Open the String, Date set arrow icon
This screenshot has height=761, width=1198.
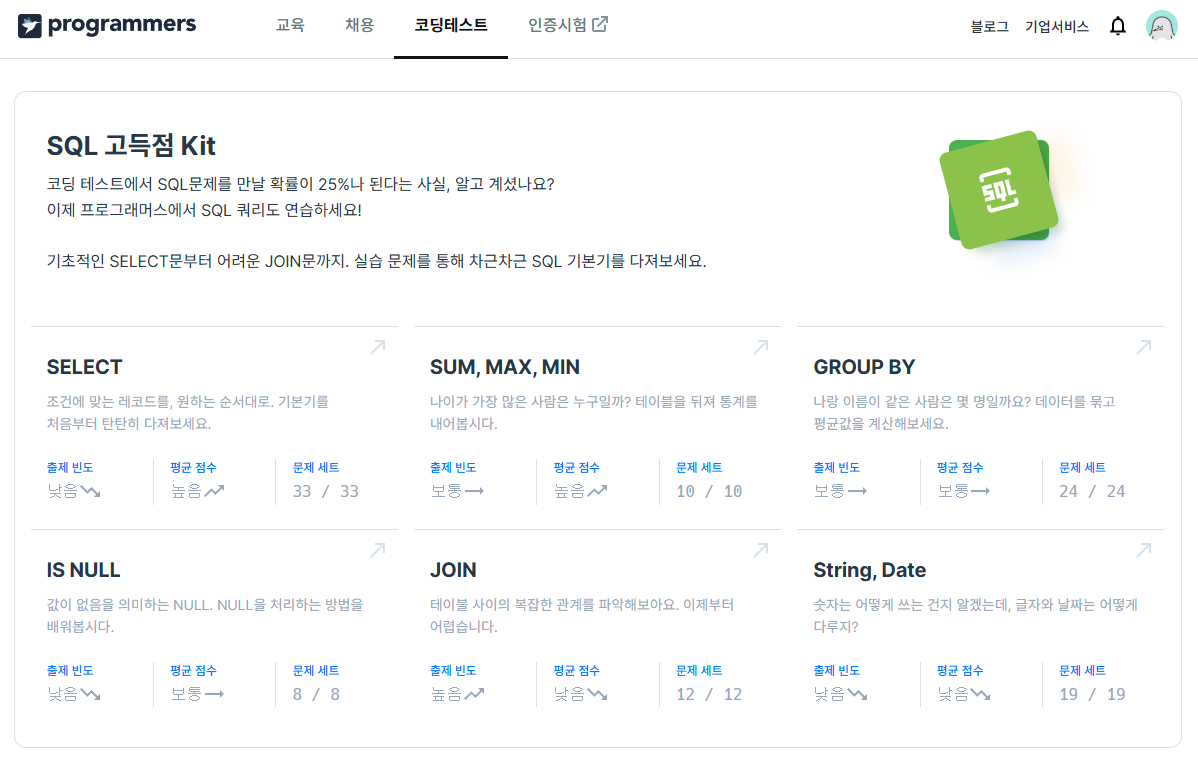click(x=1143, y=550)
